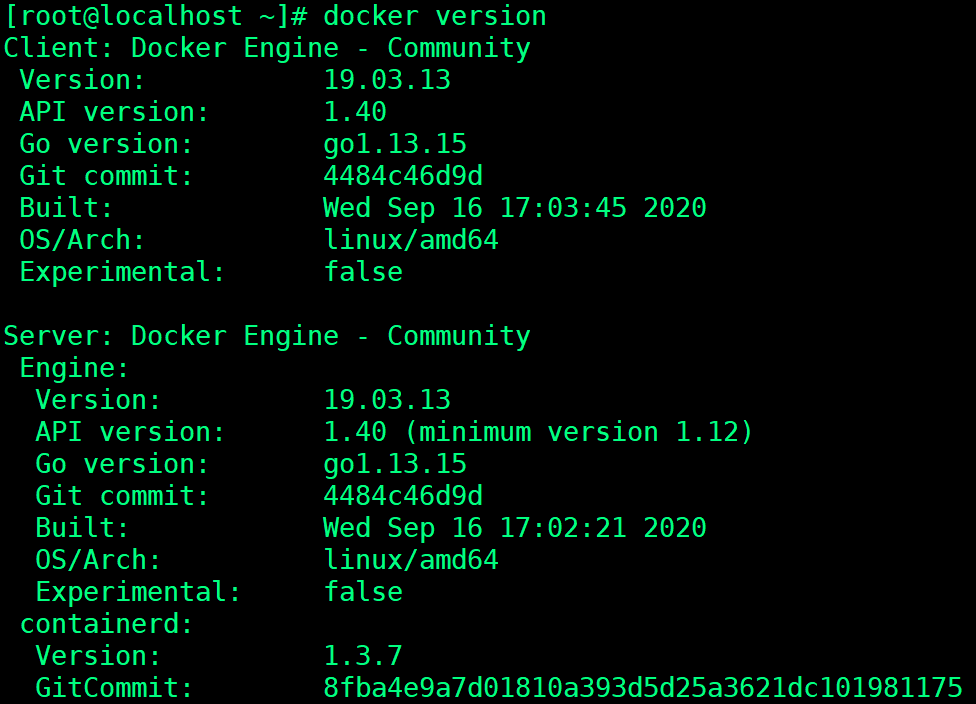Click the client Experimental false value
Screen dimensions: 976x704
[363, 272]
